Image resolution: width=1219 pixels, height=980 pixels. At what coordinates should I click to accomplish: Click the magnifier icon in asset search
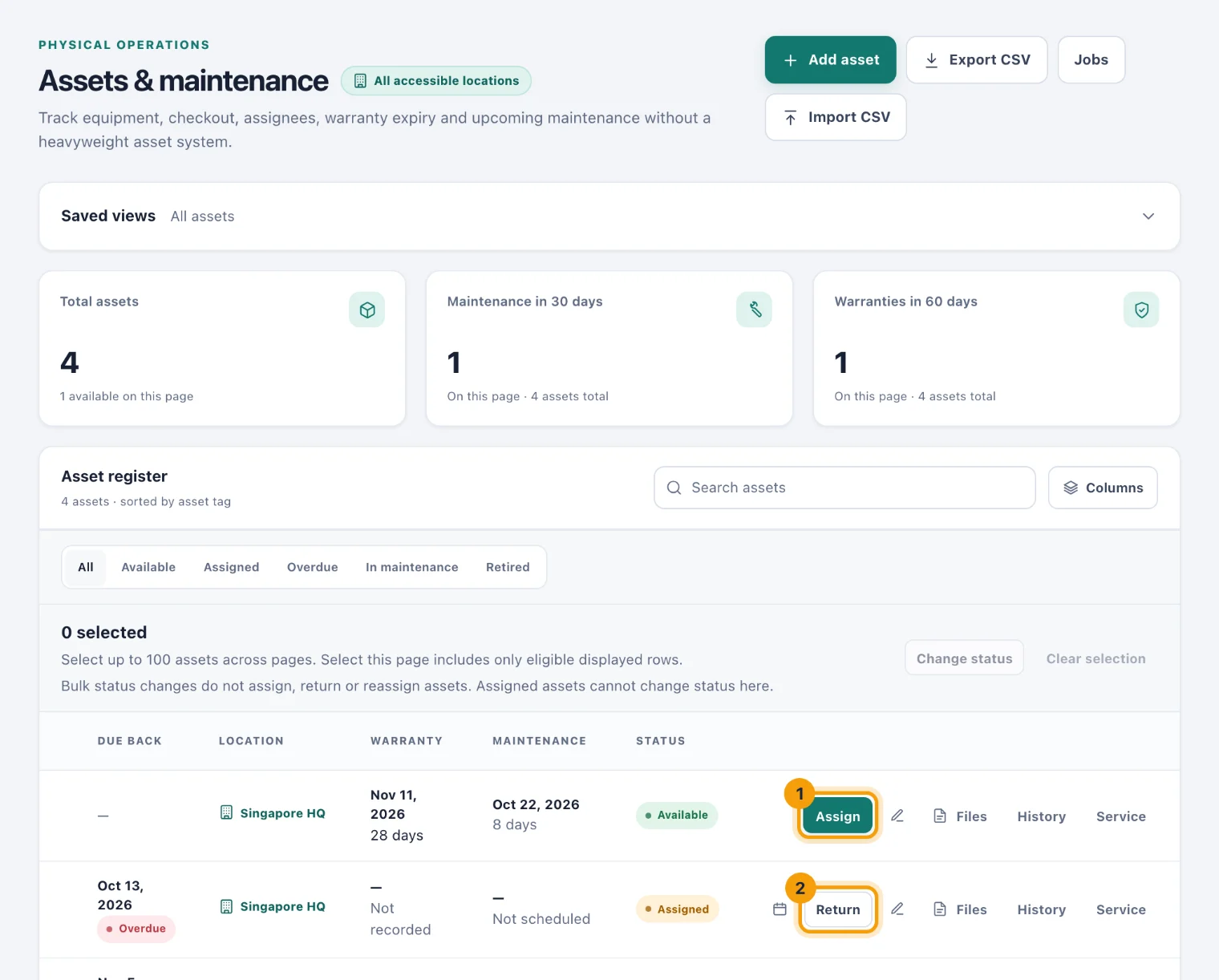tap(674, 488)
